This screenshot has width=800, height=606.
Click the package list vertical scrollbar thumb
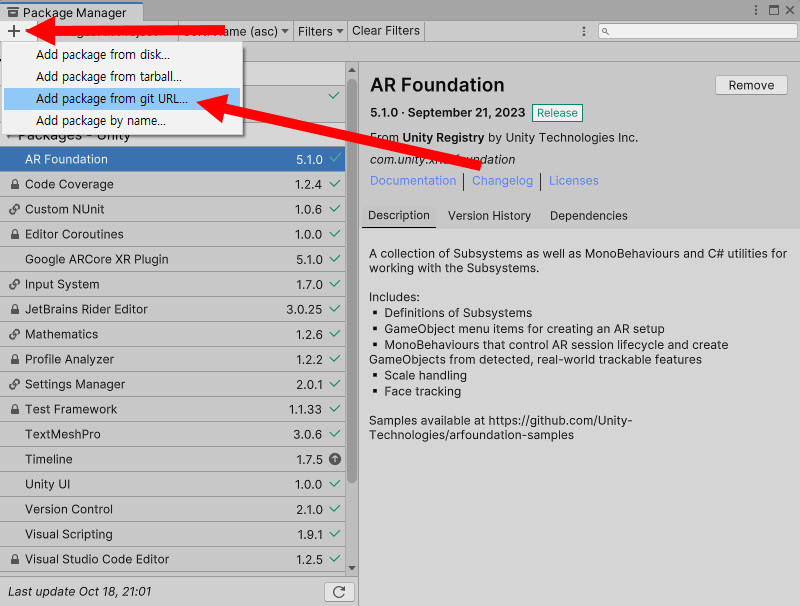pos(352,281)
